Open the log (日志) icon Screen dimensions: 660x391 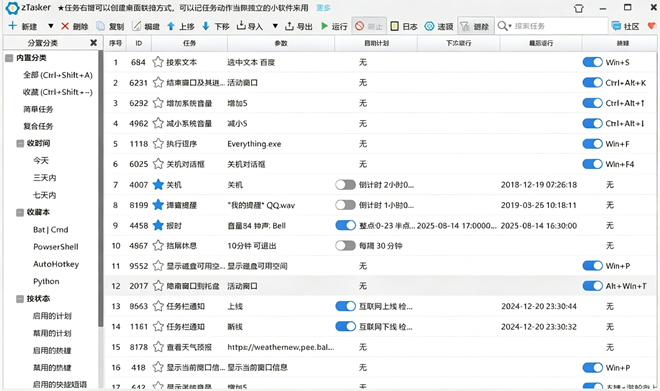point(394,26)
